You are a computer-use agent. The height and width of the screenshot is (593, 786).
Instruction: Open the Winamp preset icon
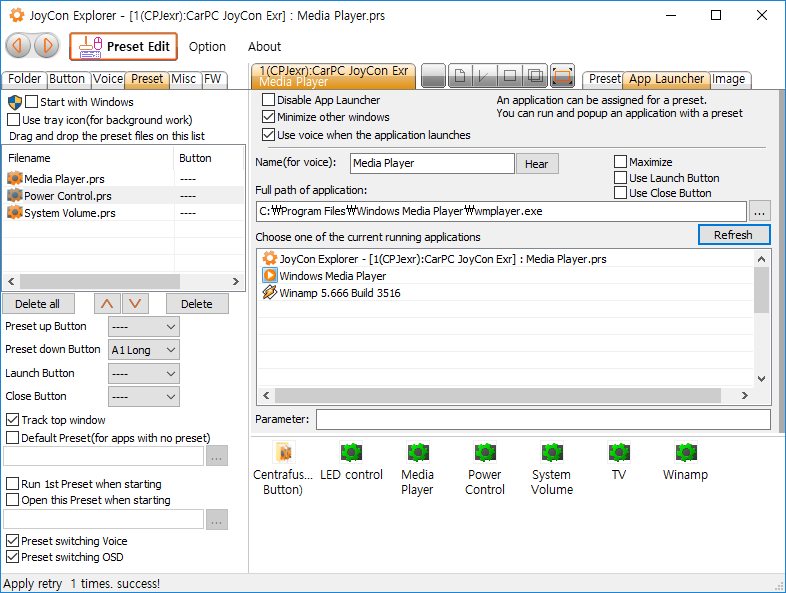pos(686,461)
